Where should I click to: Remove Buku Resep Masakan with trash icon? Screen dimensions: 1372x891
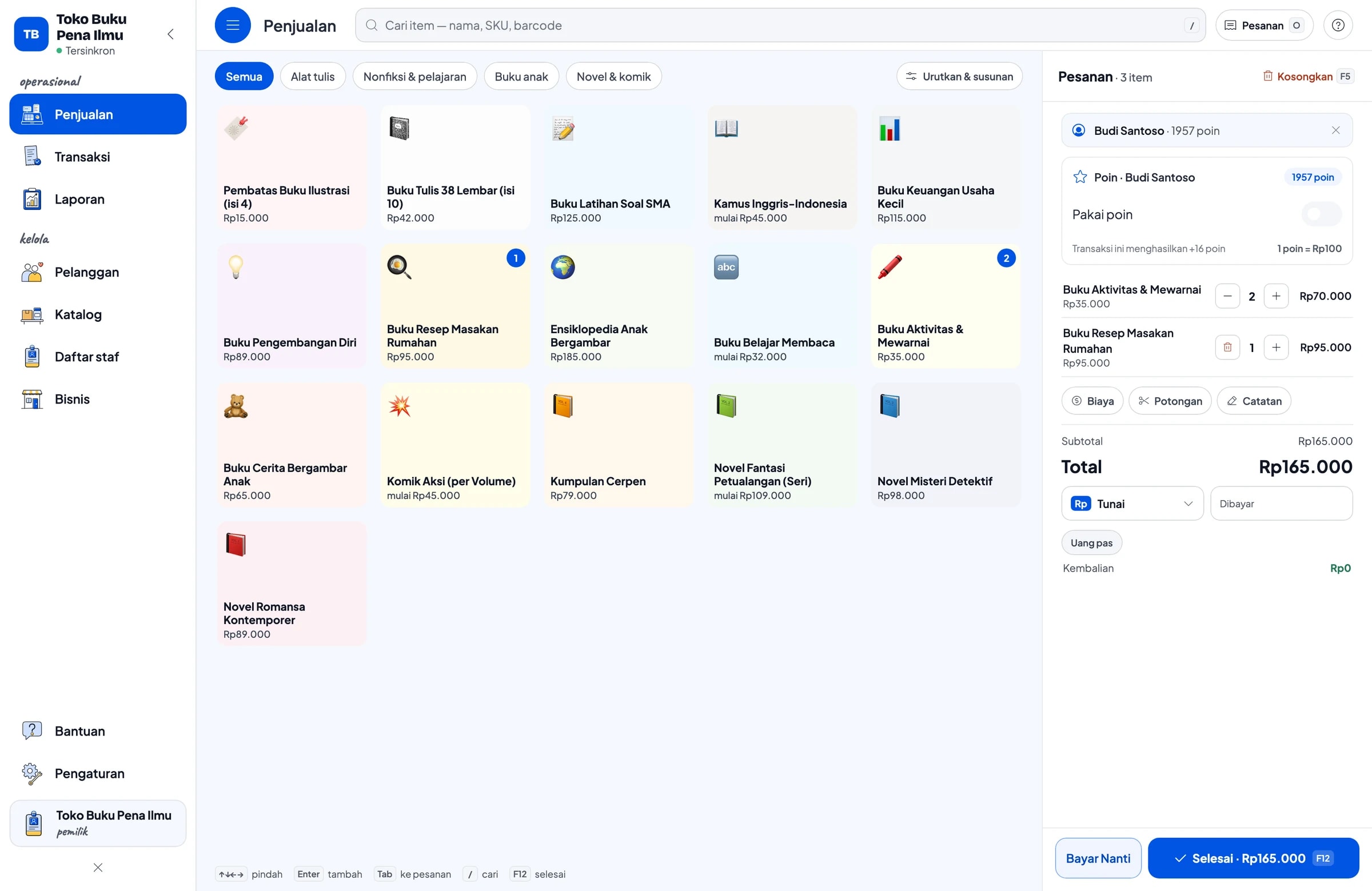(x=1227, y=347)
